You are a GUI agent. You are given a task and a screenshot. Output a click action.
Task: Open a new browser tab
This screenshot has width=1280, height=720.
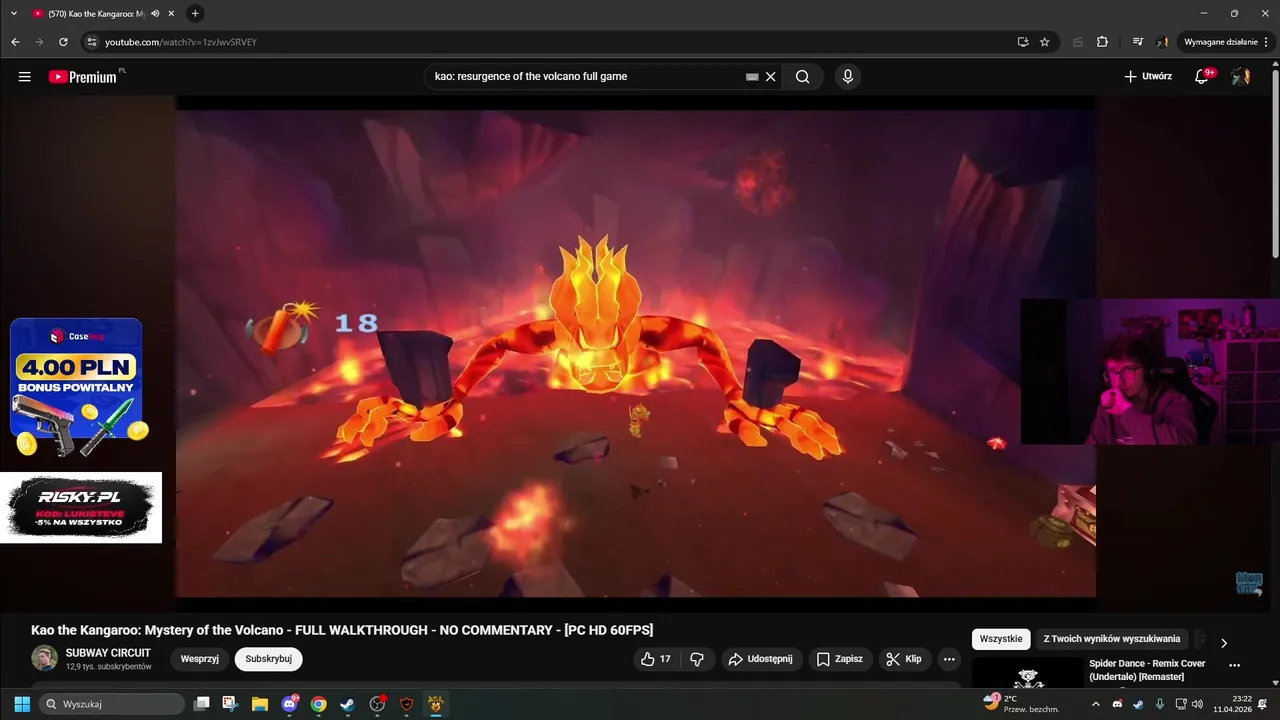pyautogui.click(x=195, y=13)
